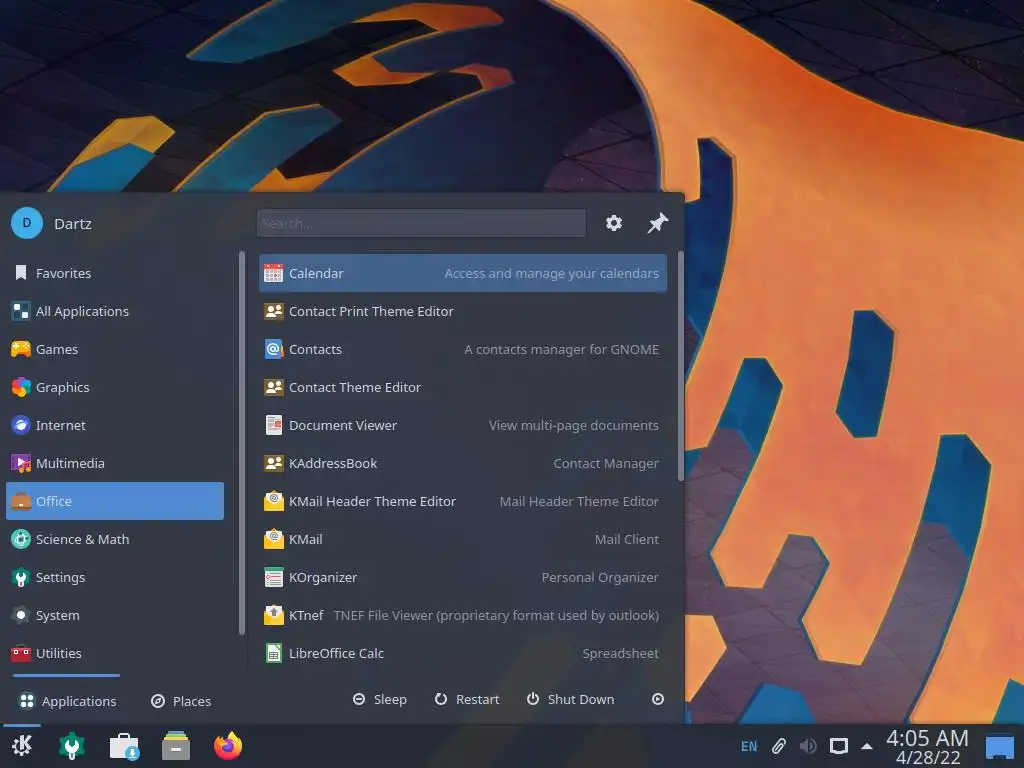Open the Games category
Image resolution: width=1024 pixels, height=768 pixels.
point(115,349)
